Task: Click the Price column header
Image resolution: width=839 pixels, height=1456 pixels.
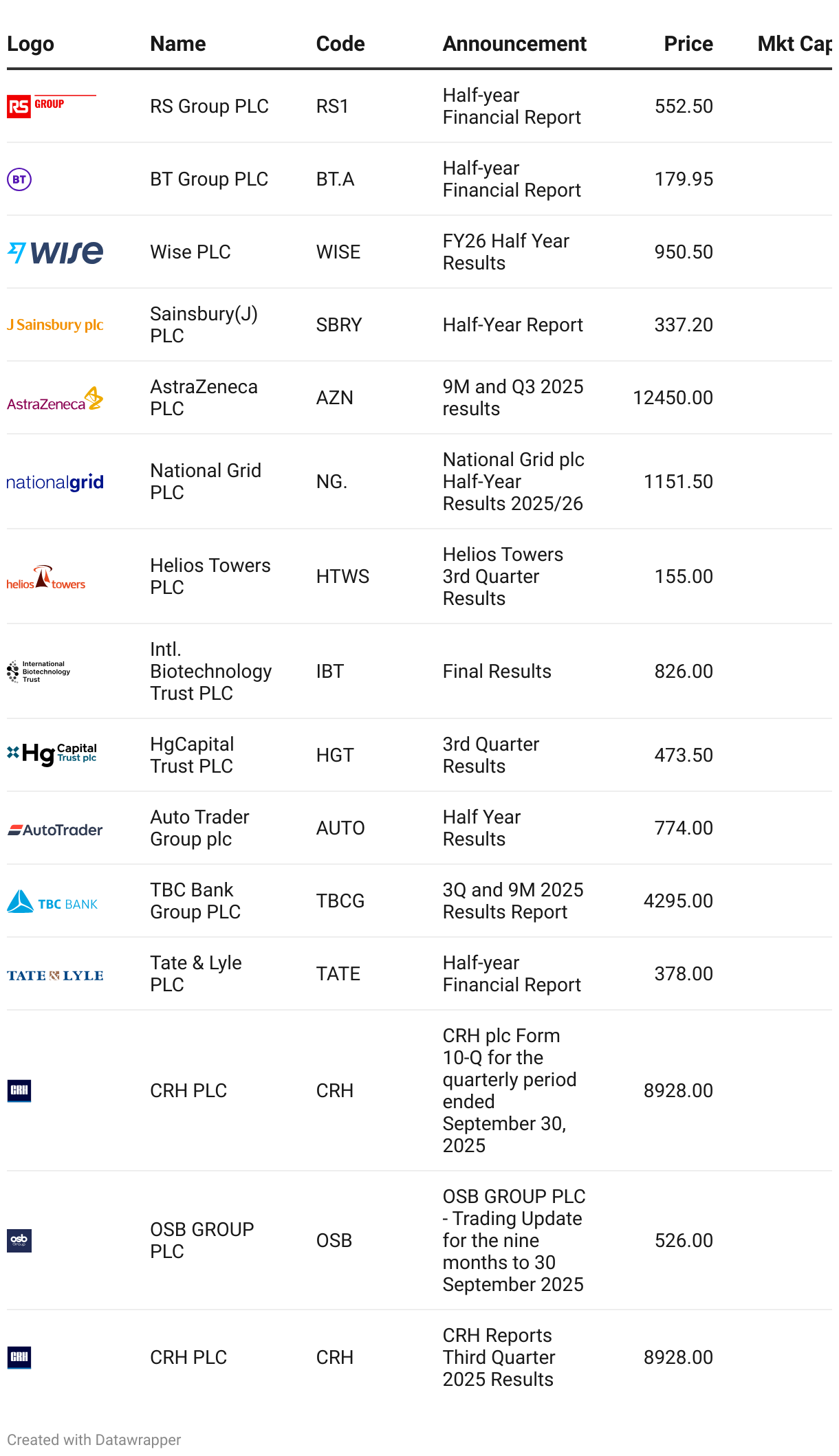Action: click(x=688, y=44)
